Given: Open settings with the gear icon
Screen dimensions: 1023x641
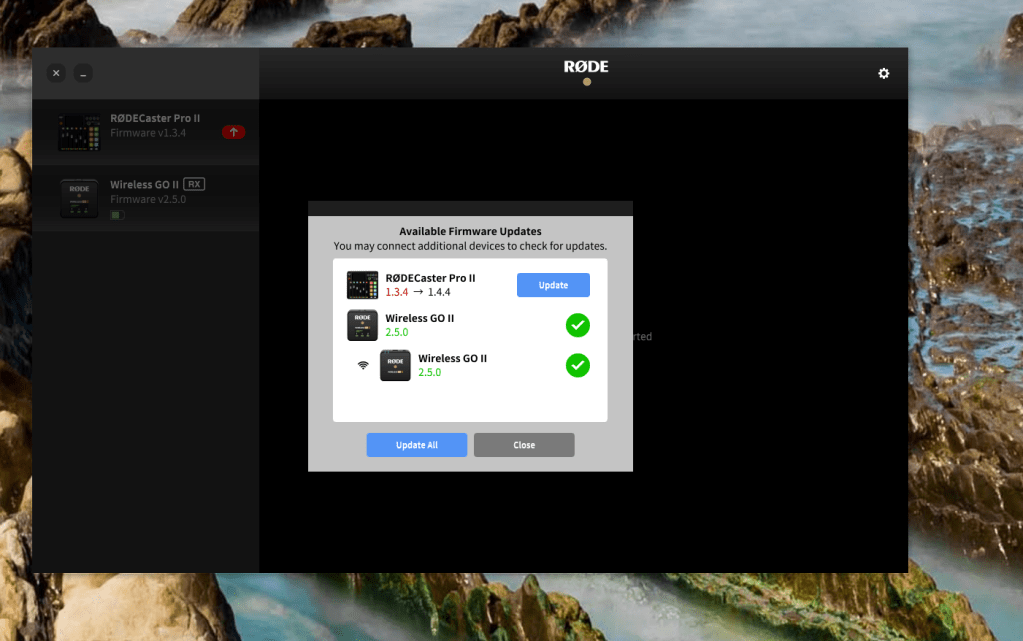Looking at the screenshot, I should [x=883, y=73].
